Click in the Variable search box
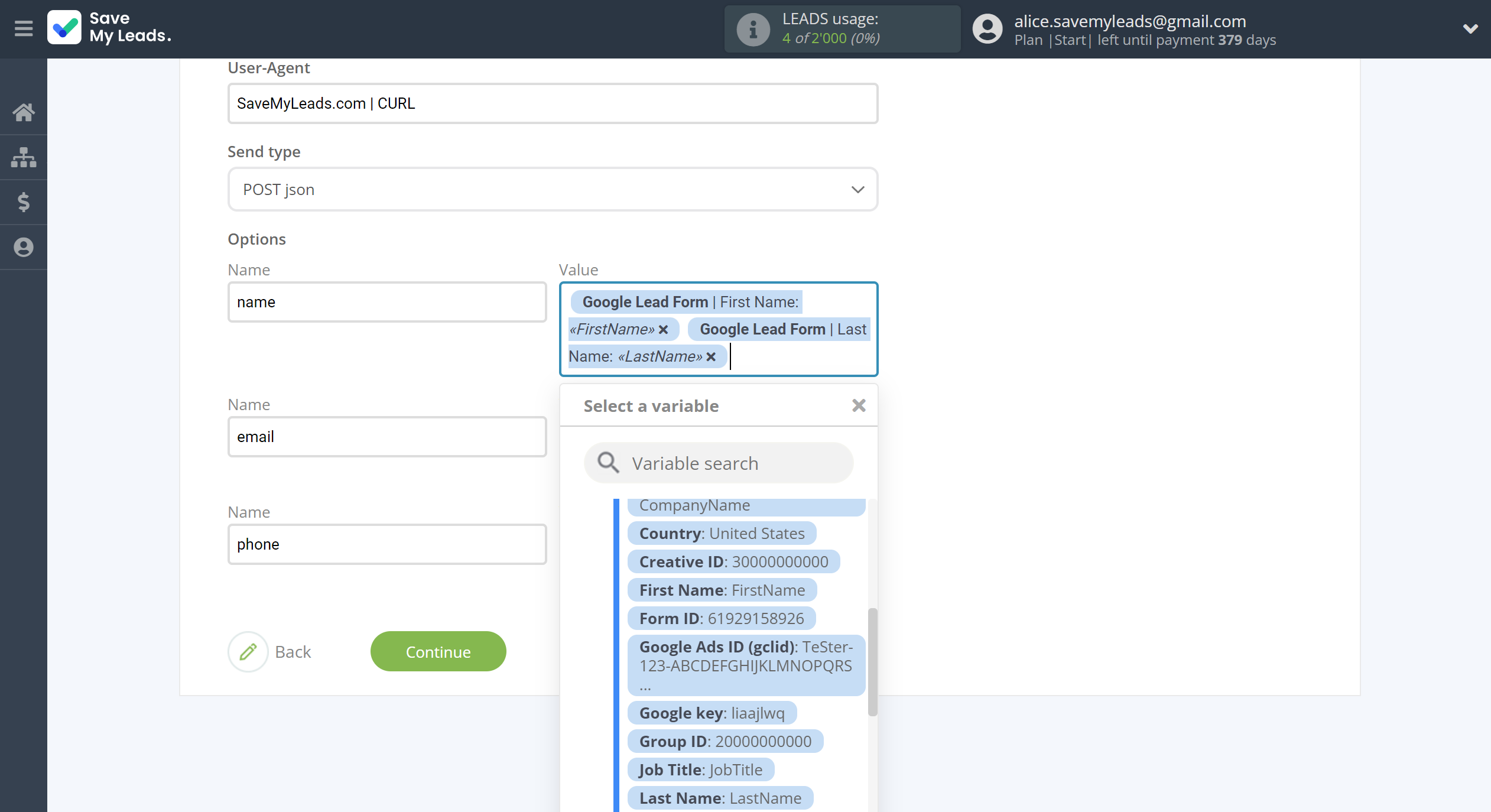Image resolution: width=1491 pixels, height=812 pixels. (719, 463)
